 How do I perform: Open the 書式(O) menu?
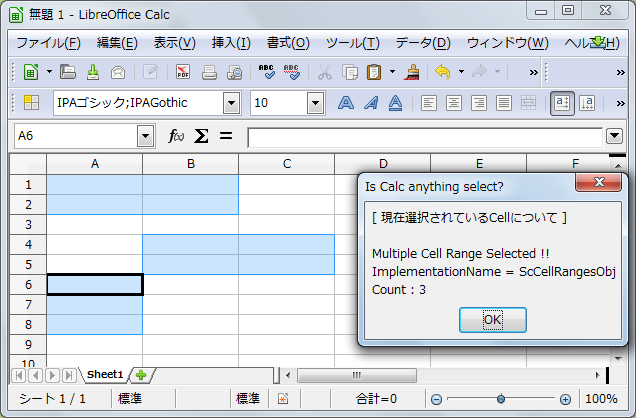288,43
